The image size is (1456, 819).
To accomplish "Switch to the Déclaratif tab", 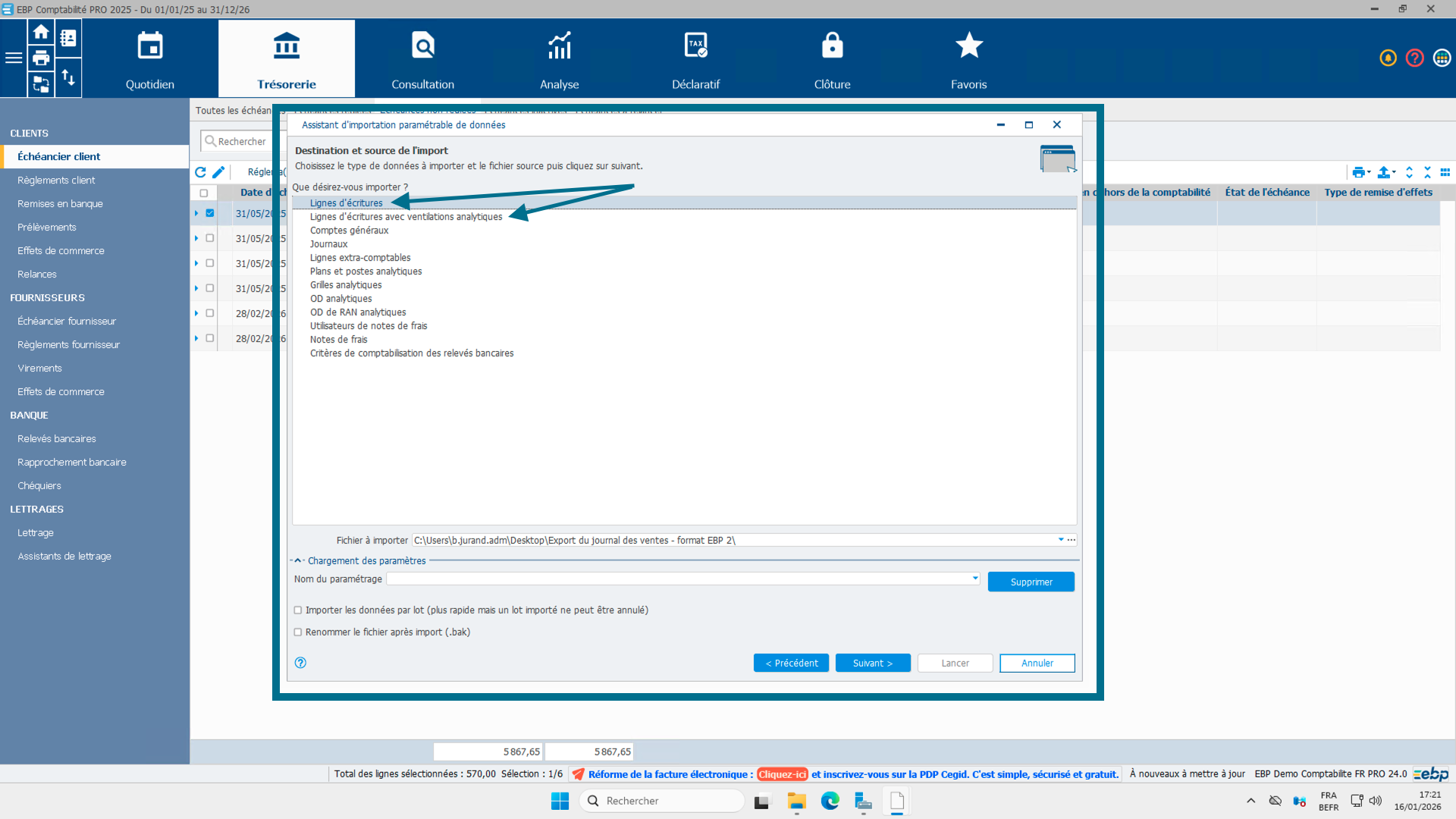I will (x=695, y=59).
